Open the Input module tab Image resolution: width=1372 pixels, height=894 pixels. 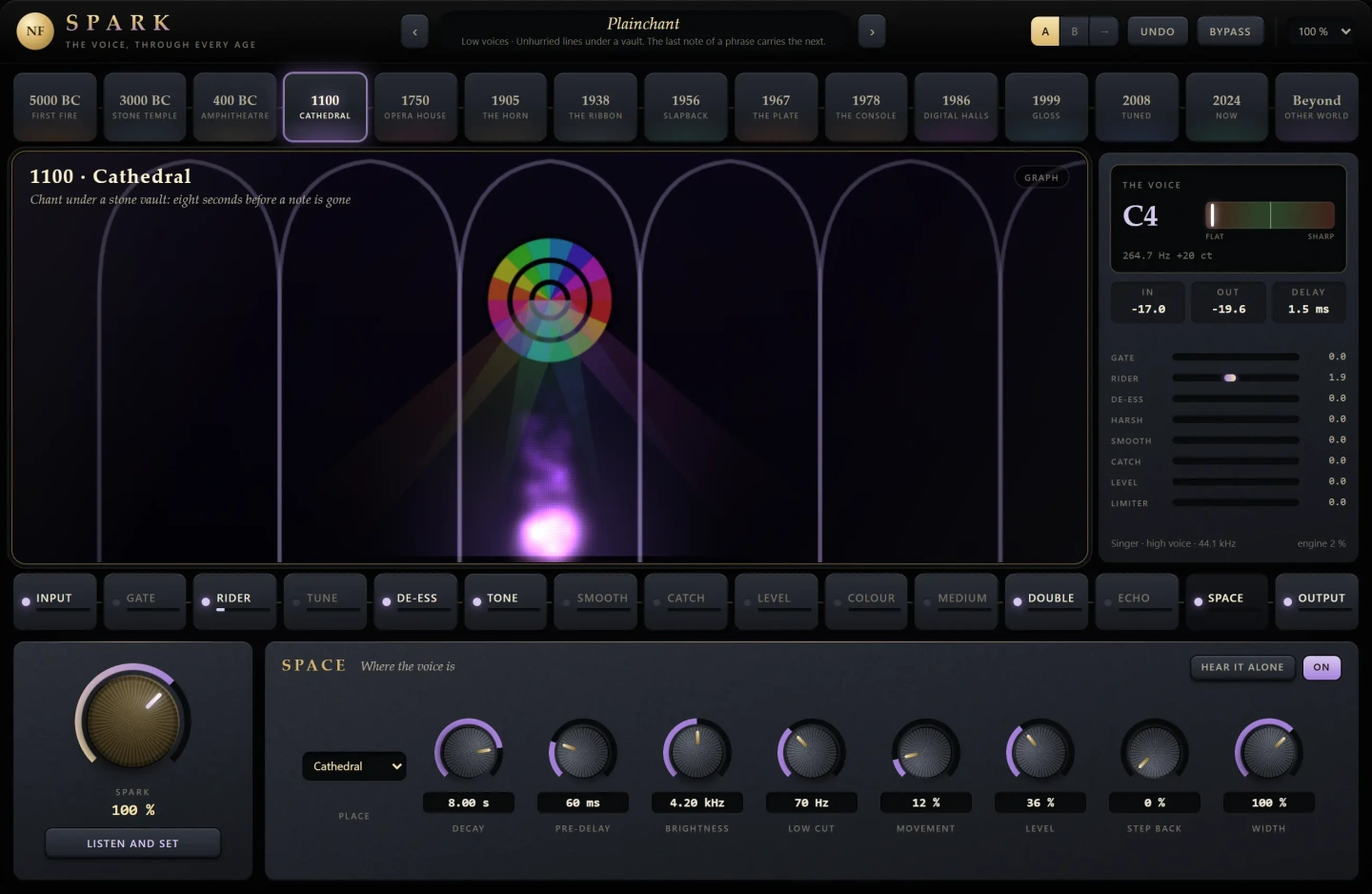pos(55,600)
